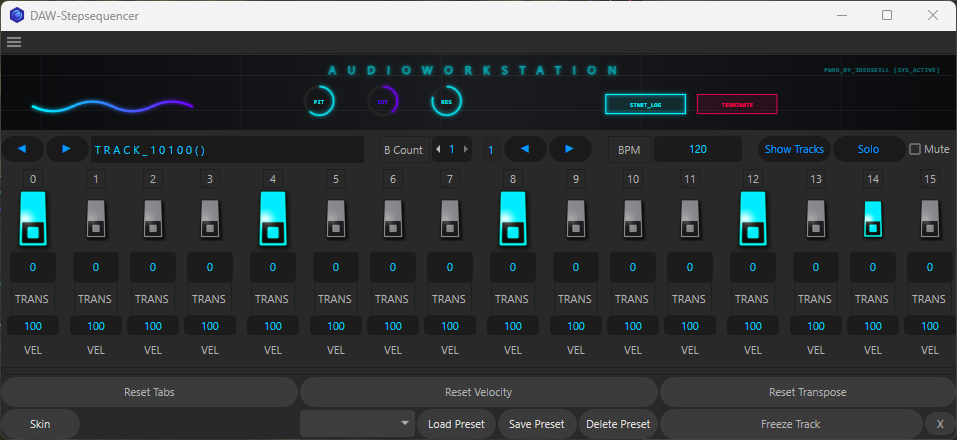Toggle step 14 switch

point(873,218)
